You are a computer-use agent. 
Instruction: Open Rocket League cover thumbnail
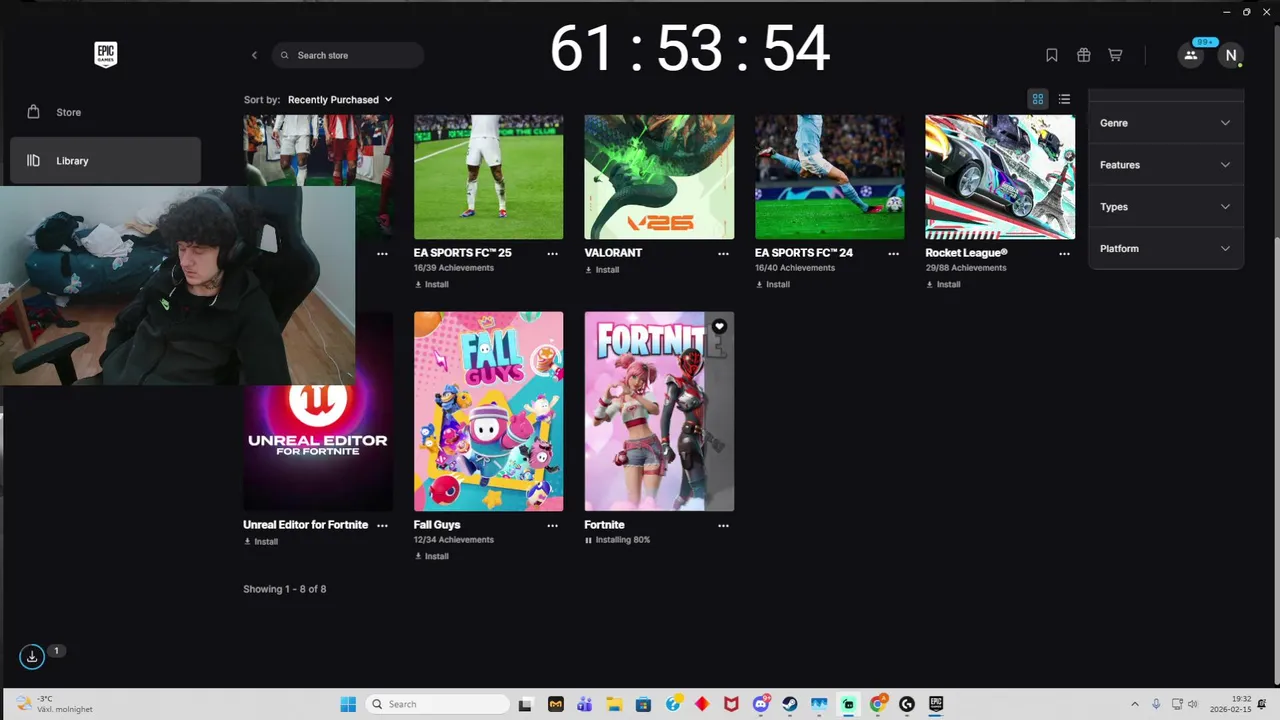[1000, 177]
